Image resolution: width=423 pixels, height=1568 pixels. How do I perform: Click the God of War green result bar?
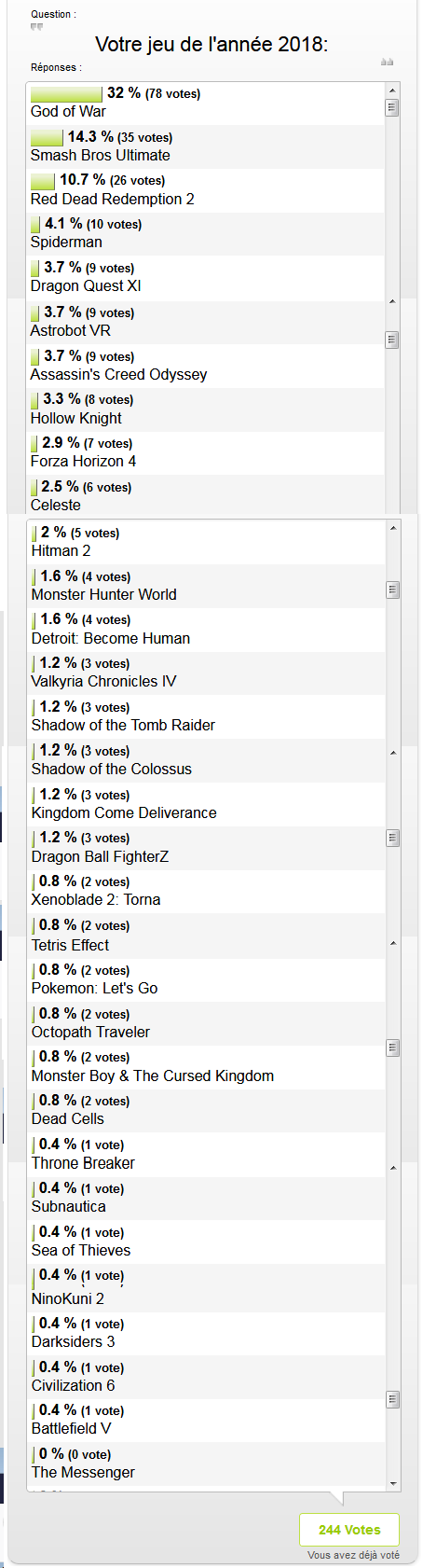66,94
